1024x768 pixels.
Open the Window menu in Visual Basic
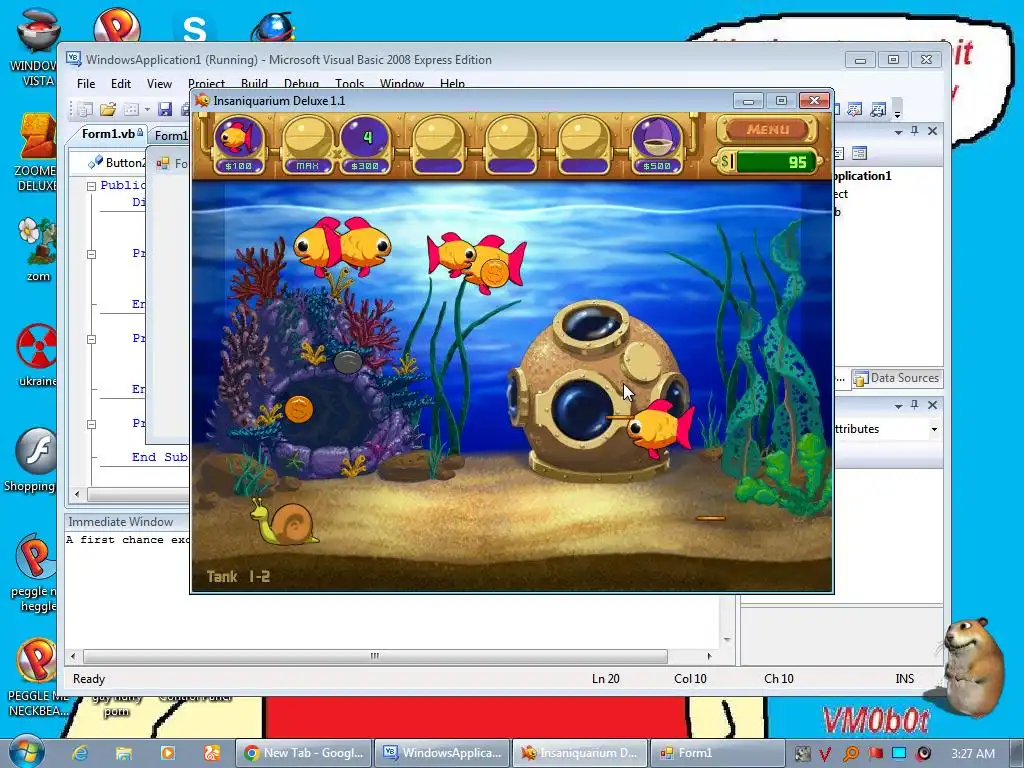click(402, 84)
